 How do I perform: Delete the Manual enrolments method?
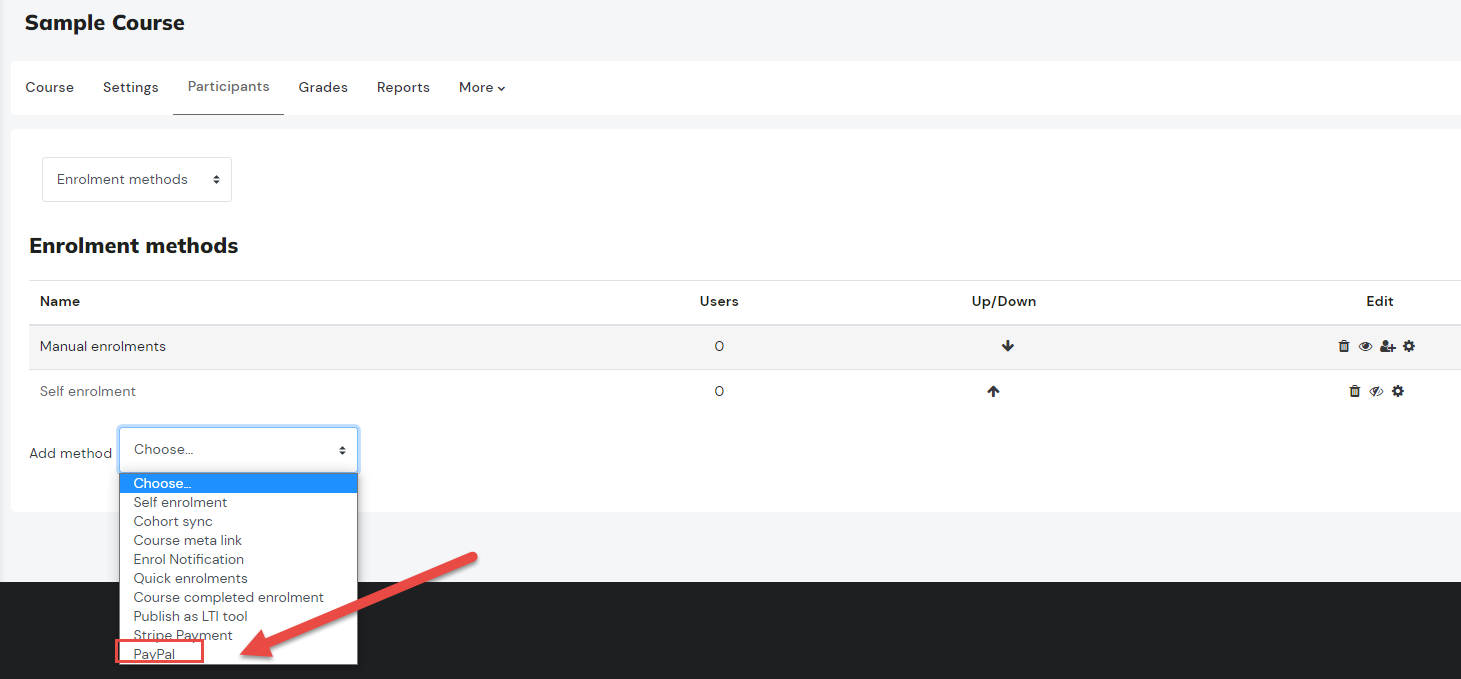[1344, 346]
